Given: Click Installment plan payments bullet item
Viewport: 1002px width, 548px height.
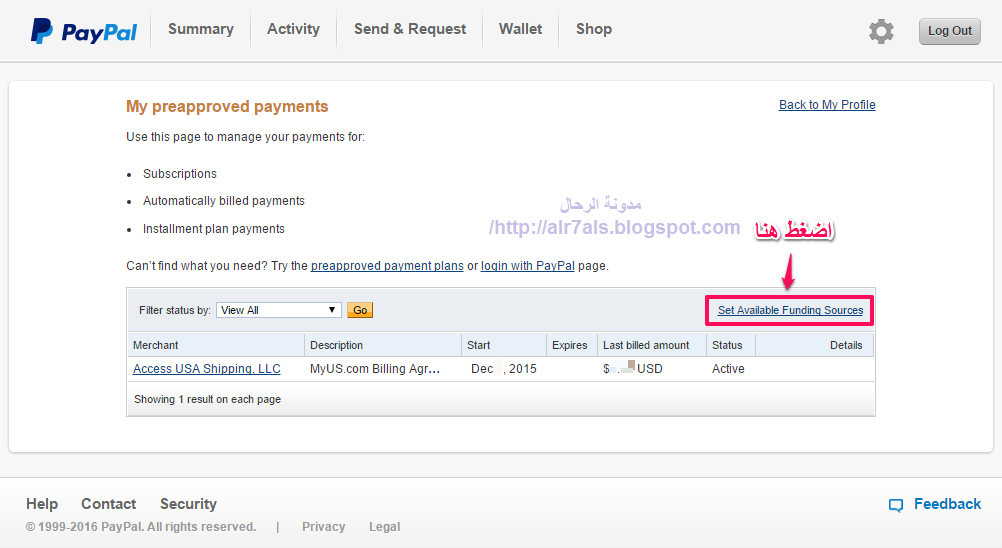Looking at the screenshot, I should pyautogui.click(x=213, y=229).
